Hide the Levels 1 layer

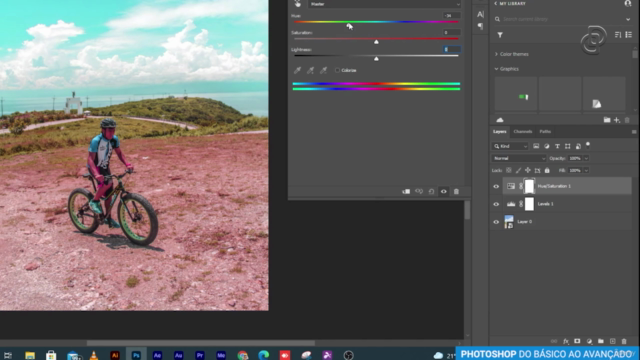click(x=496, y=204)
